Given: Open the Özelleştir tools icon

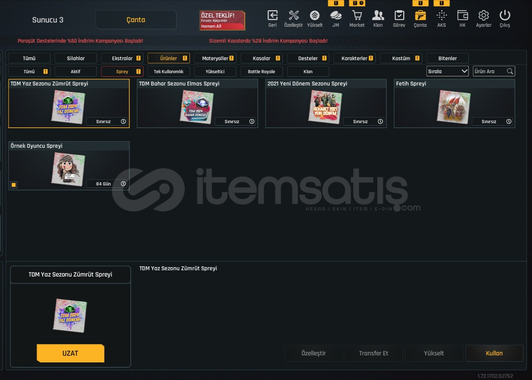Looking at the screenshot, I should (x=293, y=16).
